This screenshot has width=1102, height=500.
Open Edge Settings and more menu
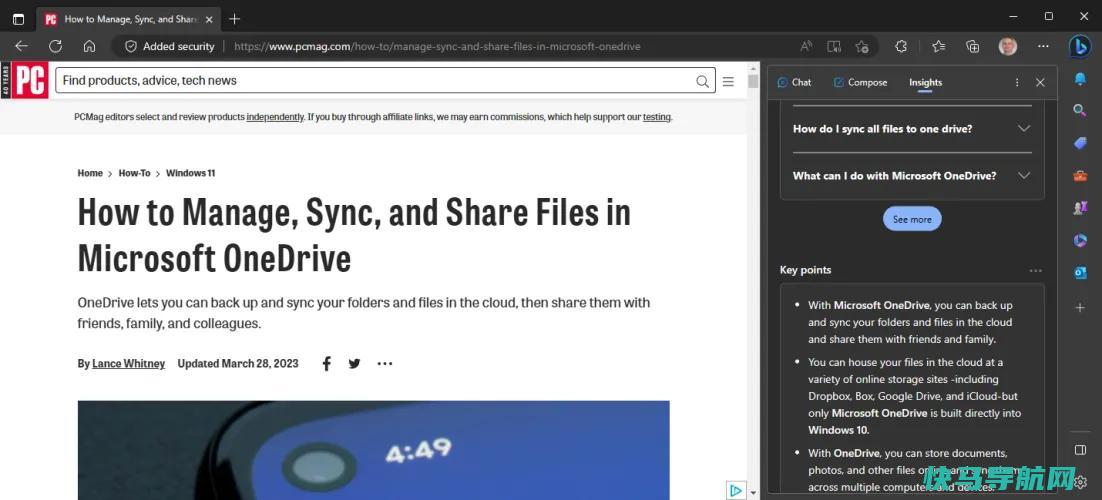click(1043, 46)
